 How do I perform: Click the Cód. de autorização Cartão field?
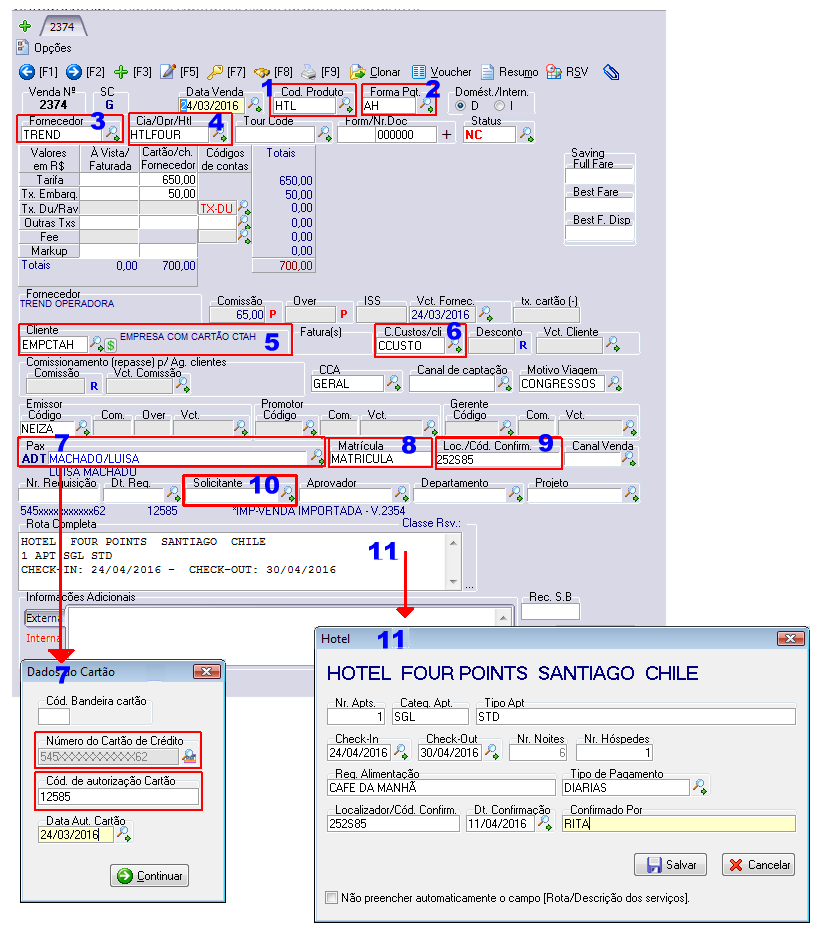(119, 796)
